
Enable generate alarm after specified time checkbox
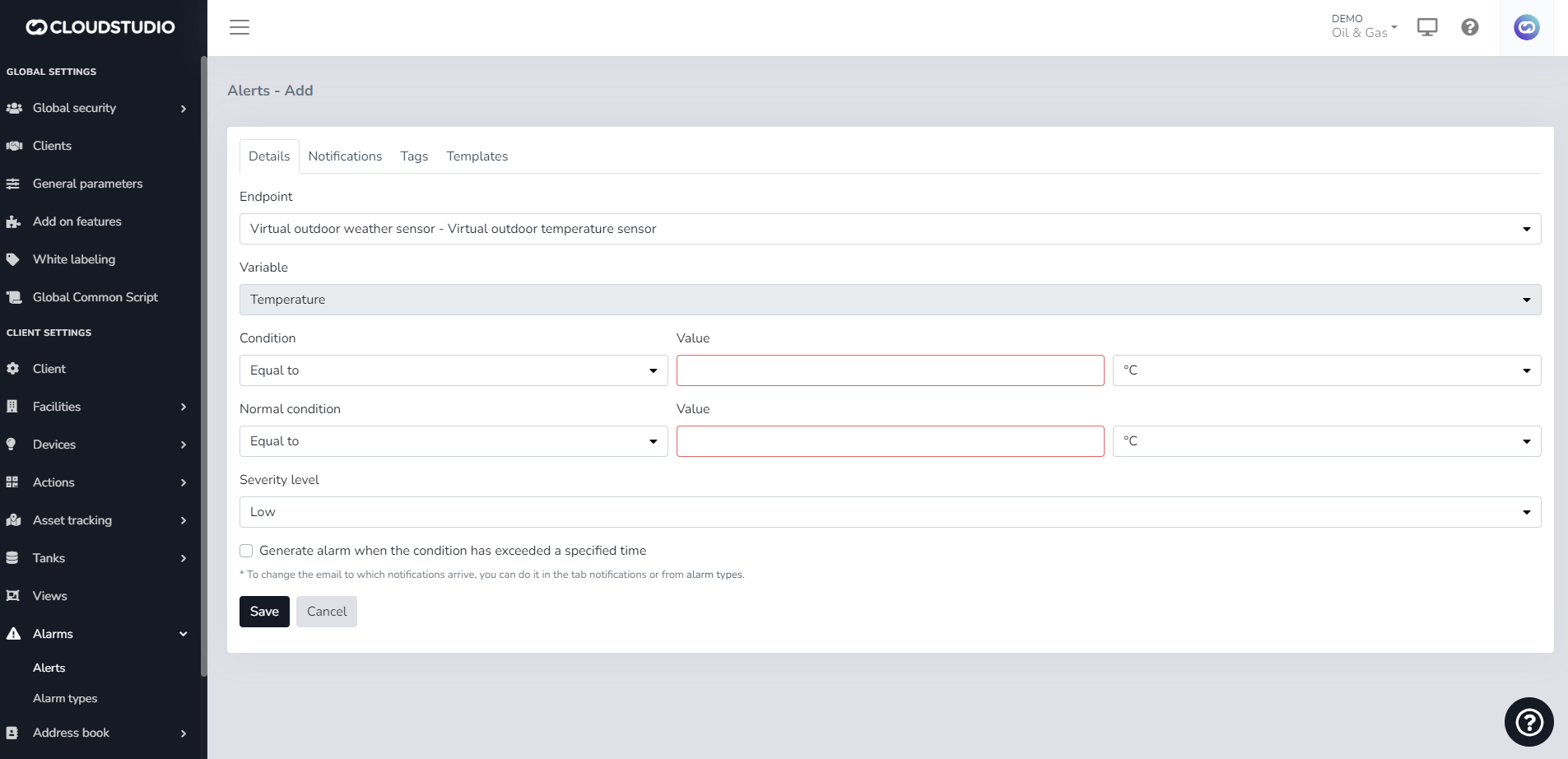(x=246, y=551)
